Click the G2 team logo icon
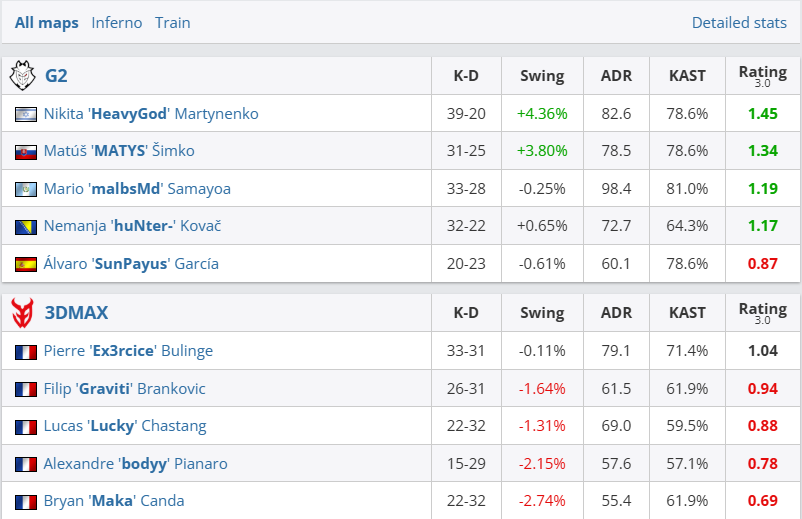This screenshot has height=519, width=802. [22, 75]
